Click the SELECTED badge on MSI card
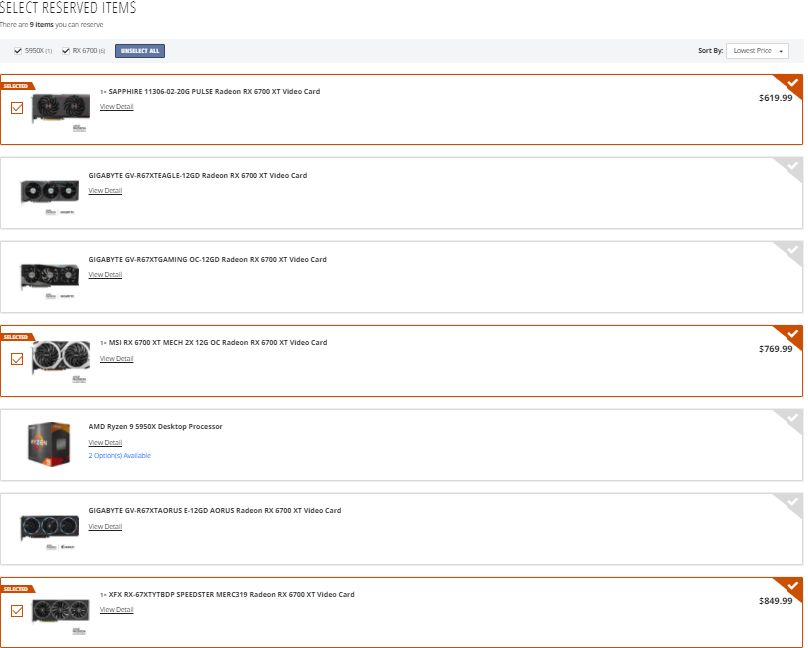Screen dimensions: 808x648 pos(17,337)
